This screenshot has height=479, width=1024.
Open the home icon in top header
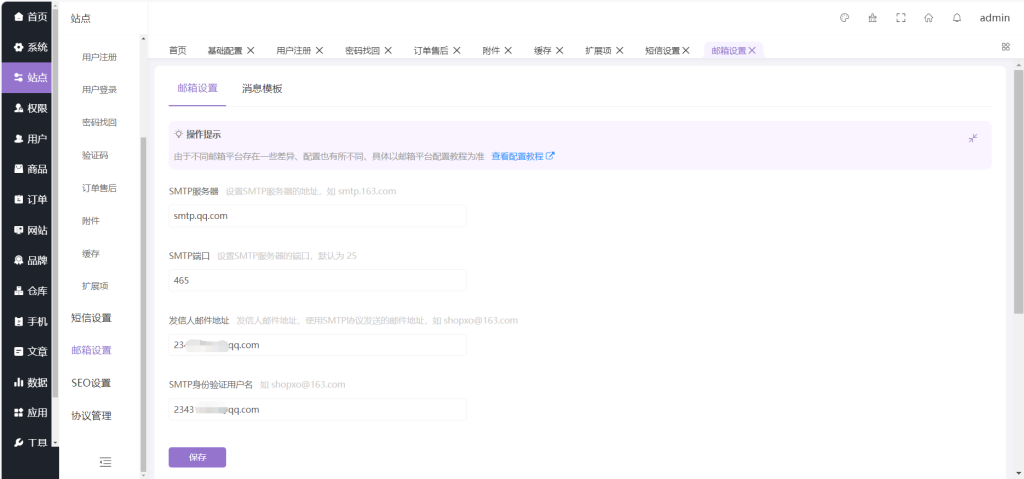coord(929,18)
